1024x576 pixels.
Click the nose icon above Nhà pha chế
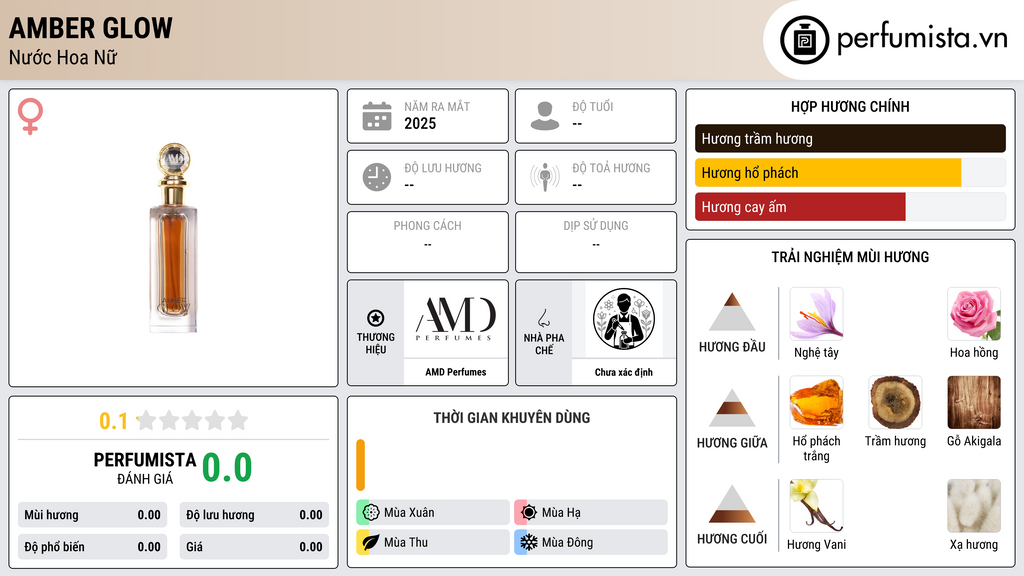click(x=543, y=318)
